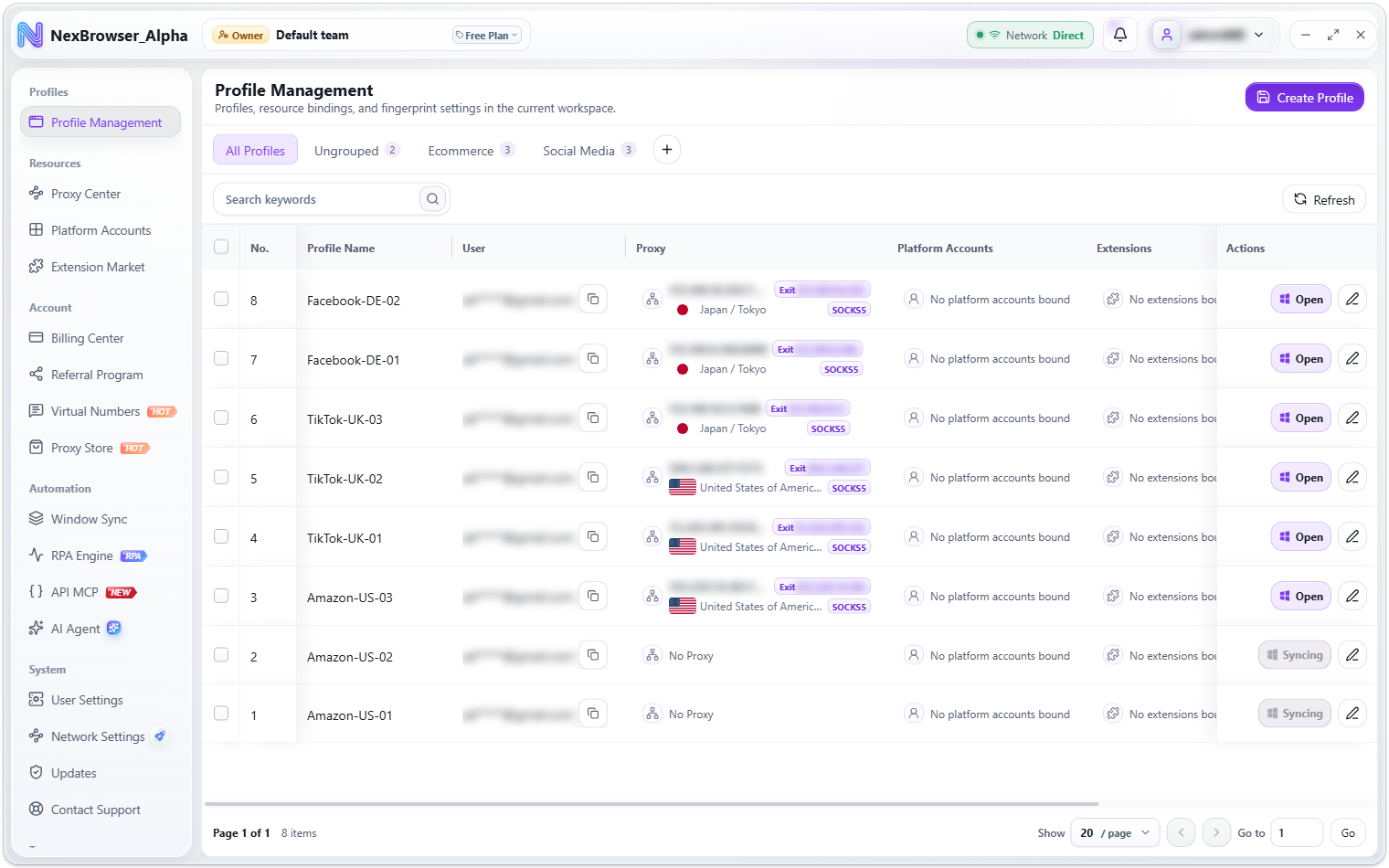Edit the TikTok-UK-02 profile
1389x868 pixels.
[x=1352, y=477]
